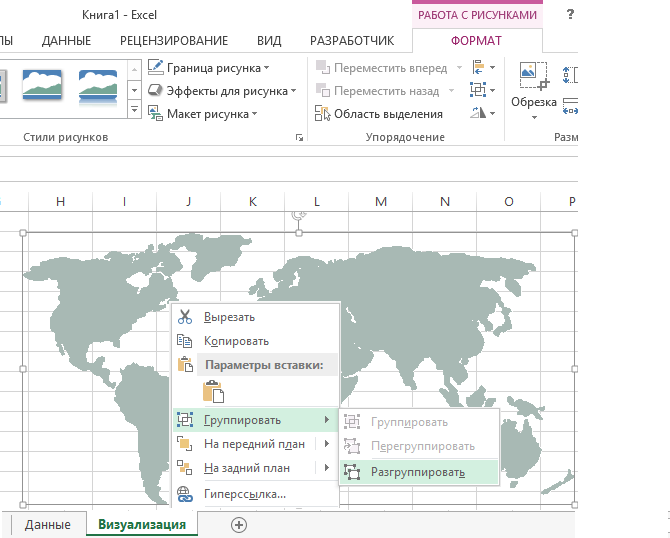Image resolution: width=670 pixels, height=538 pixels.
Task: Open Picture Styles dialog launcher
Action: 298,137
